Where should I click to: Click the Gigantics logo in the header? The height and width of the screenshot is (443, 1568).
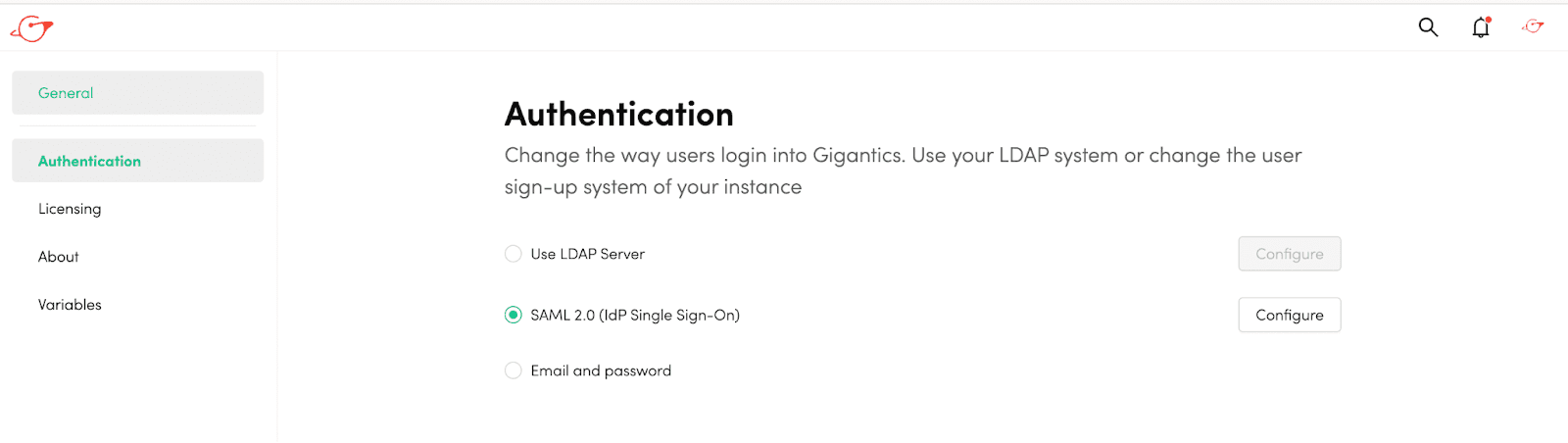pos(32,28)
